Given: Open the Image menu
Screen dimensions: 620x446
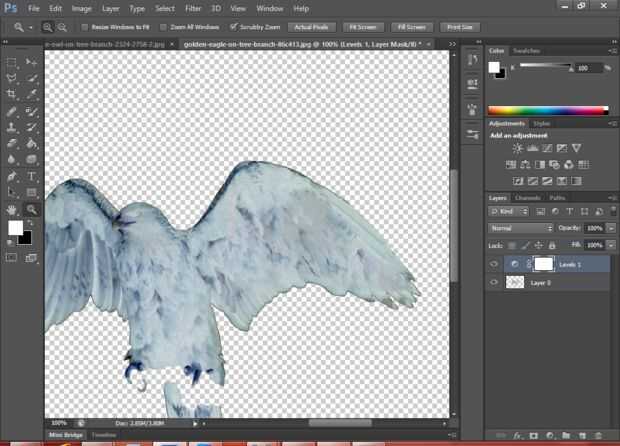Looking at the screenshot, I should click(x=81, y=8).
